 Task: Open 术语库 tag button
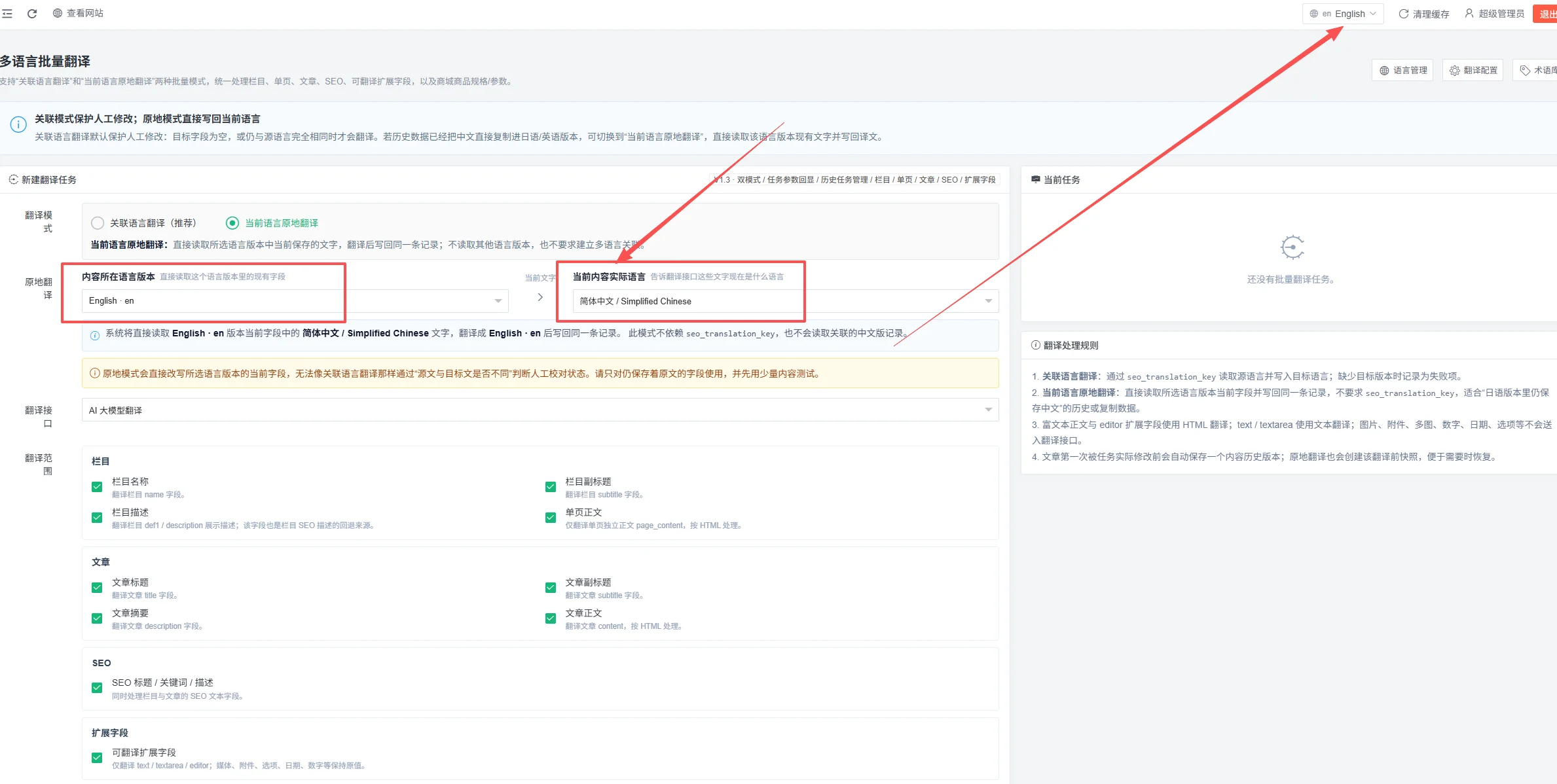coord(1536,70)
